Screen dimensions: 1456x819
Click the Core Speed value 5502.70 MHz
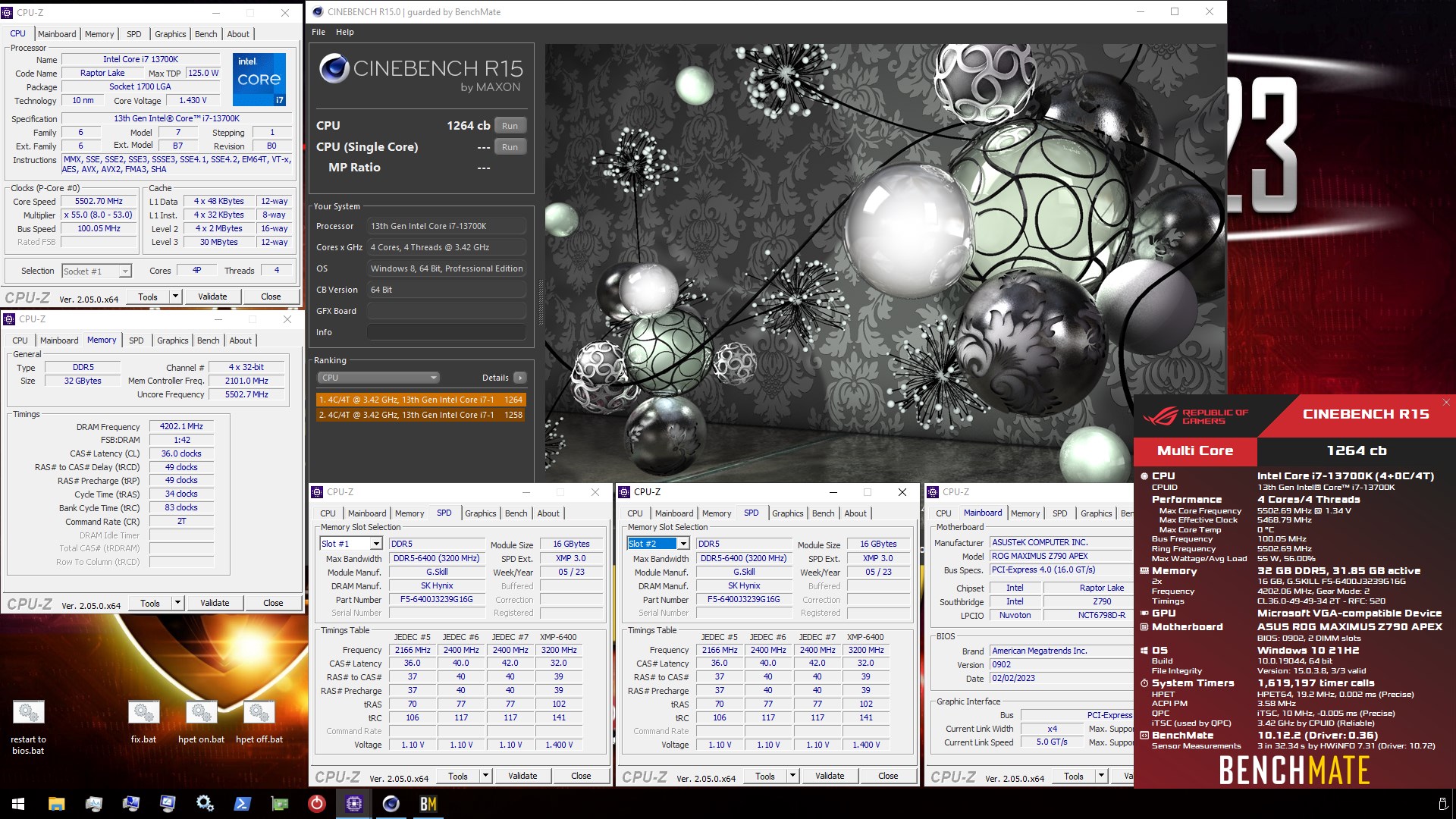click(x=99, y=202)
